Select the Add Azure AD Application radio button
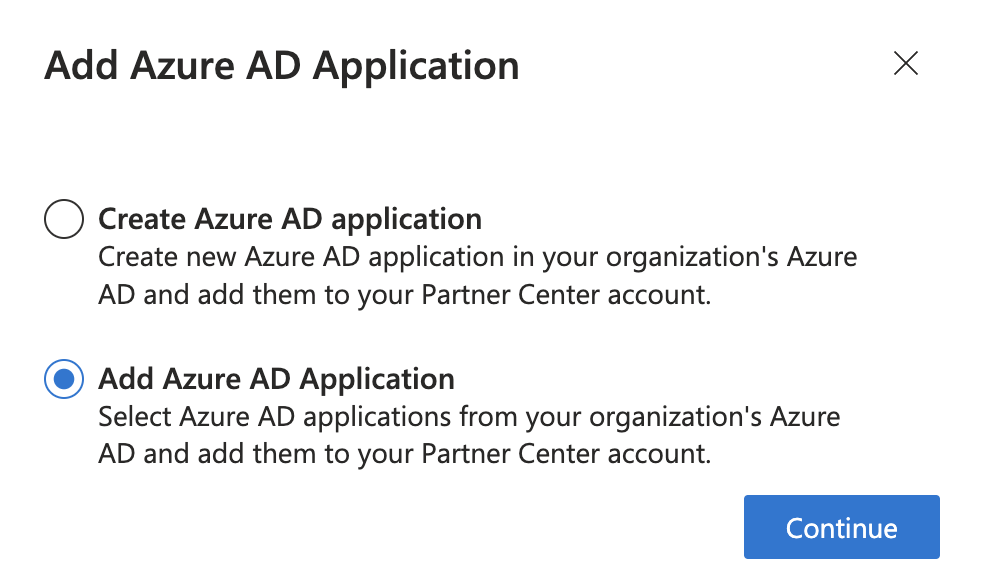 pos(64,379)
